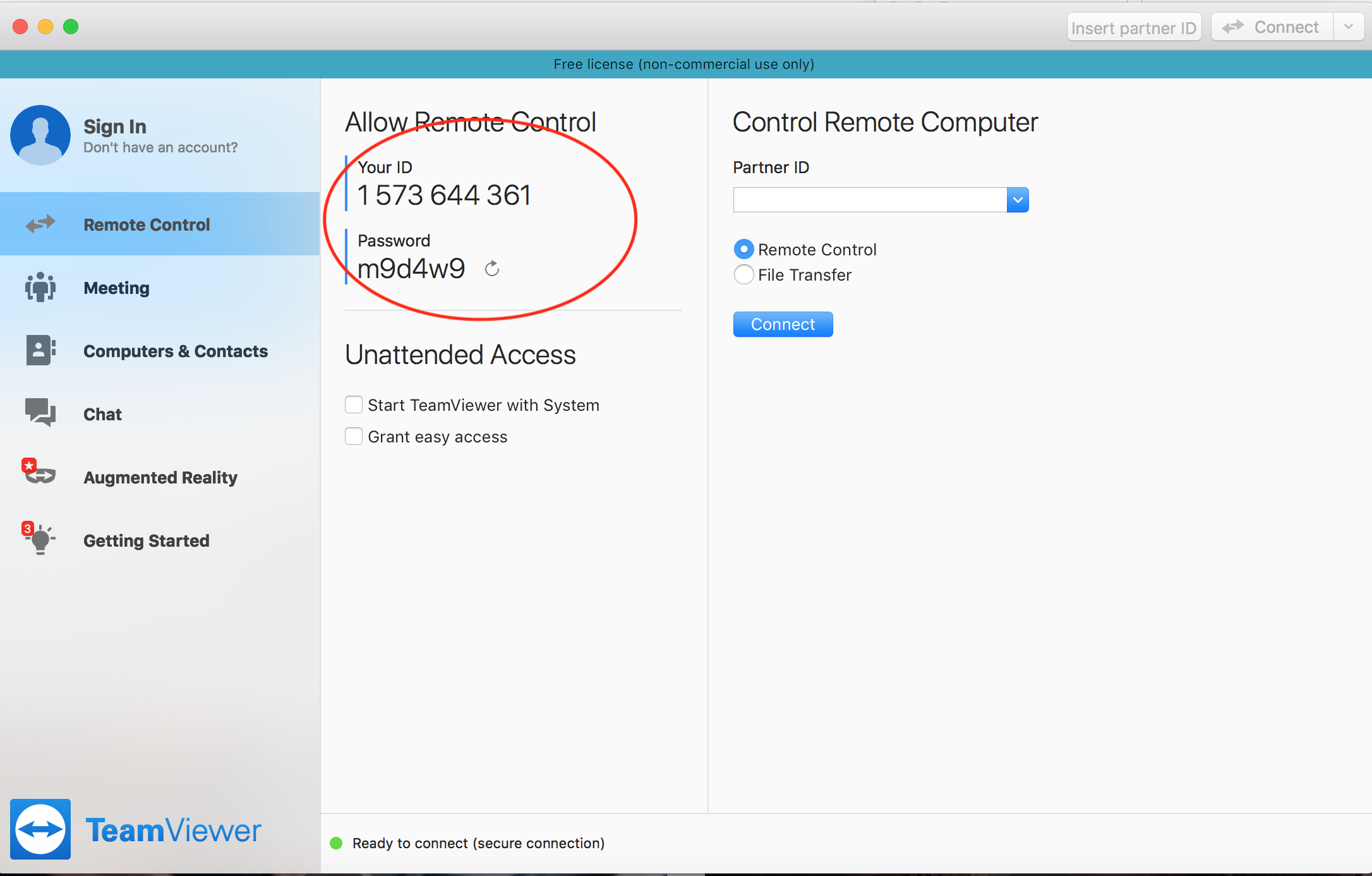Click the "Don't have an account?" link

tap(160, 148)
